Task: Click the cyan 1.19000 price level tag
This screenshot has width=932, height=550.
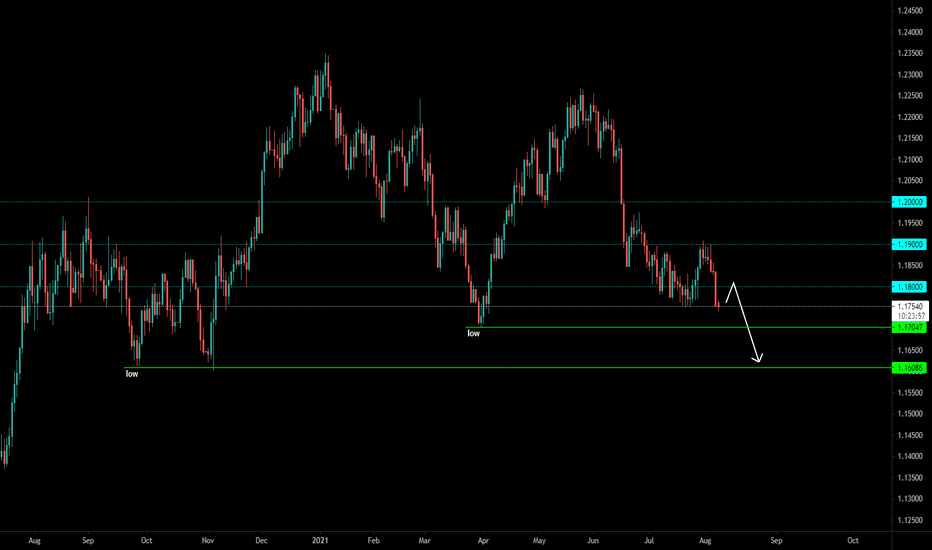Action: [909, 244]
